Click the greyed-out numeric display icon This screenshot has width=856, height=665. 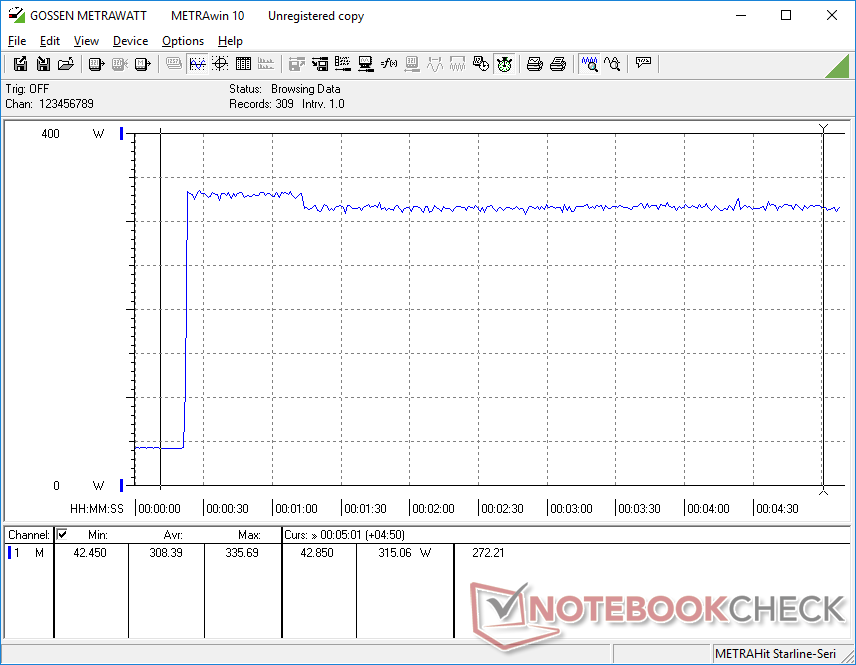[x=174, y=64]
